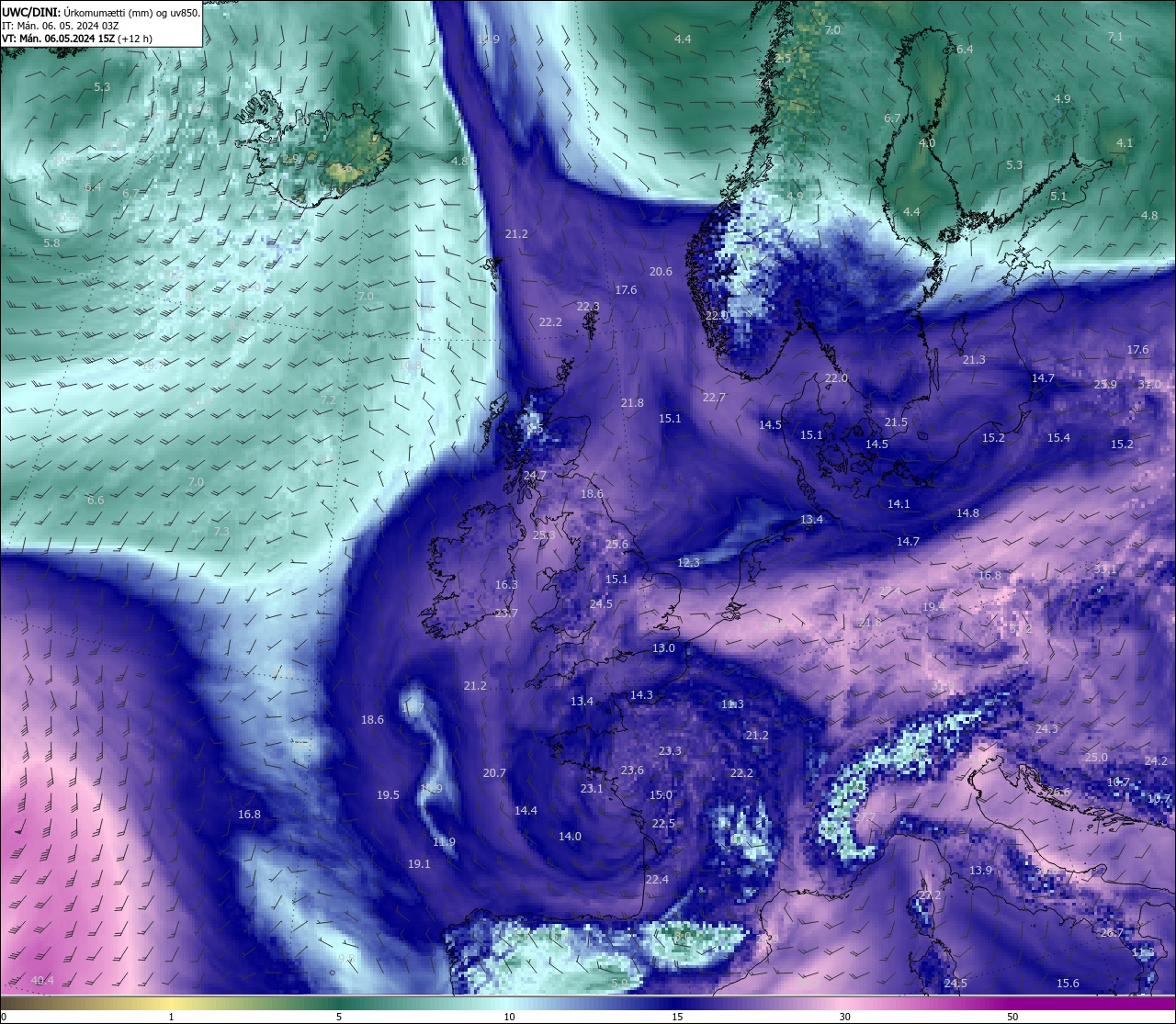The width and height of the screenshot is (1176, 1024).
Task: Click the map value "4.0" over Sweden
Action: click(927, 142)
